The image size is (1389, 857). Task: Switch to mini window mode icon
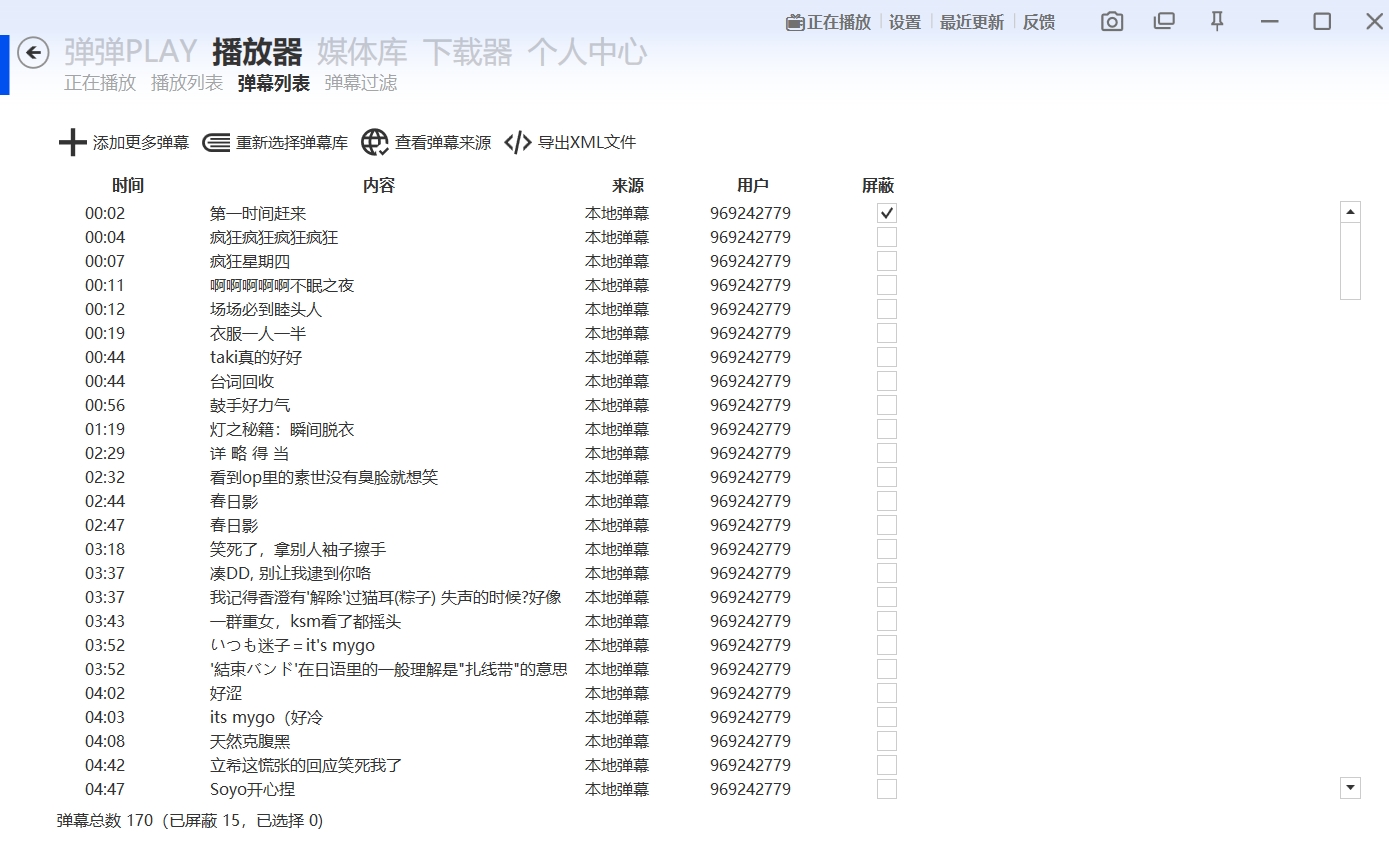[x=1163, y=21]
